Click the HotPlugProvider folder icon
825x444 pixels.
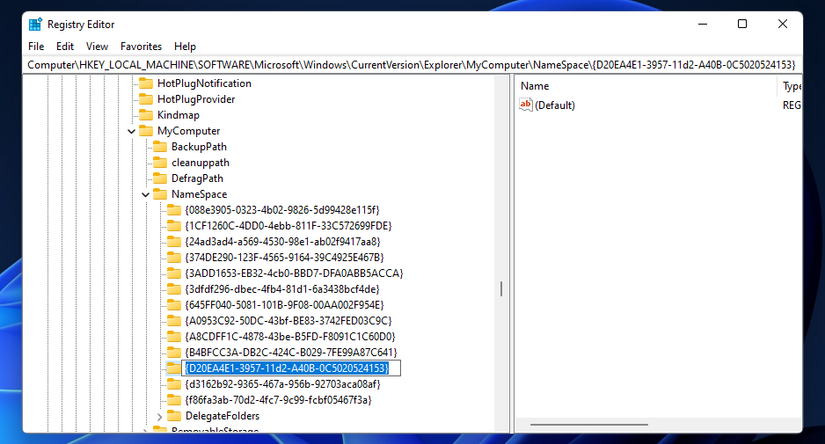coord(146,99)
